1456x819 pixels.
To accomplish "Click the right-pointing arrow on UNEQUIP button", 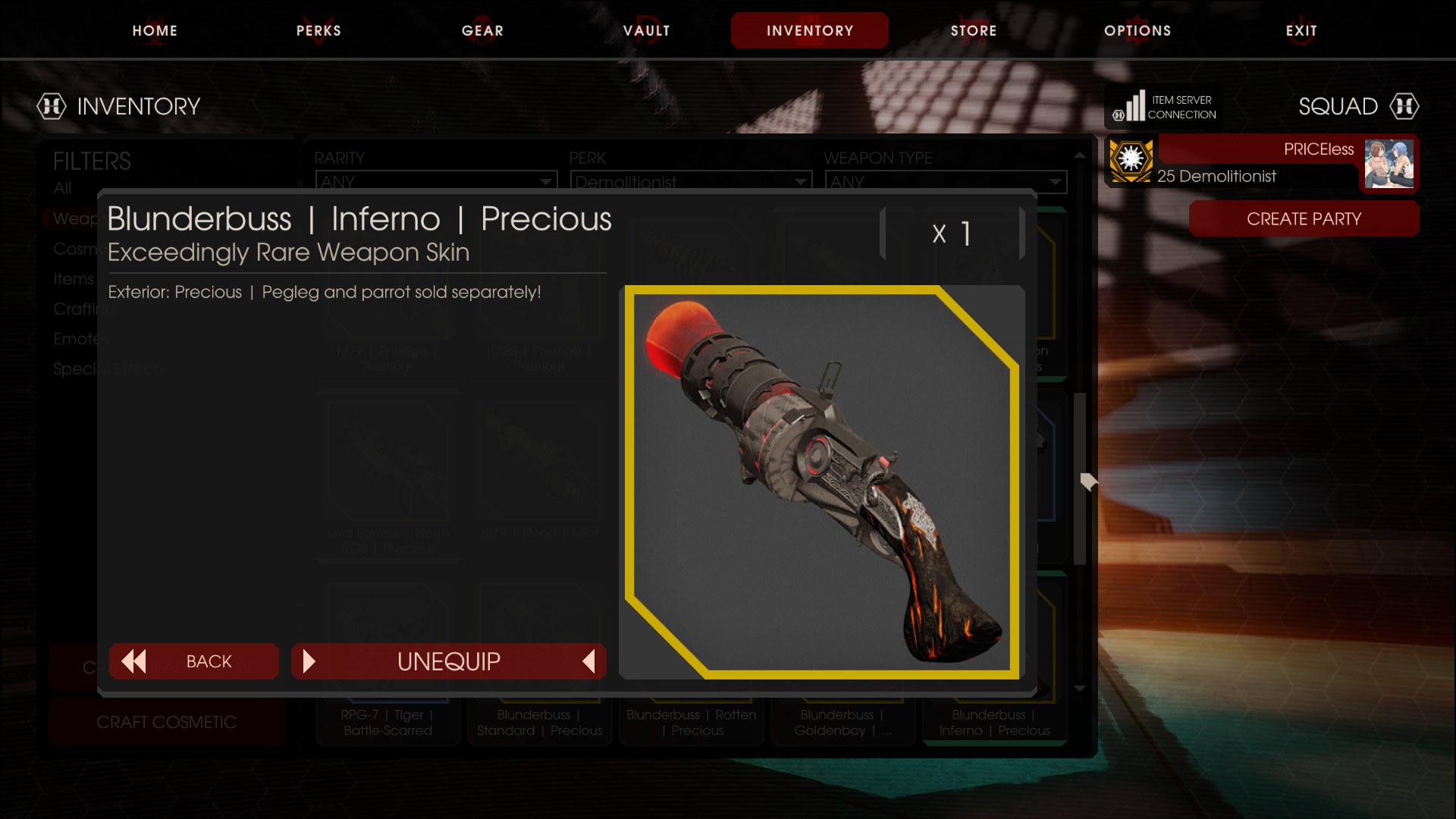I will 309,661.
